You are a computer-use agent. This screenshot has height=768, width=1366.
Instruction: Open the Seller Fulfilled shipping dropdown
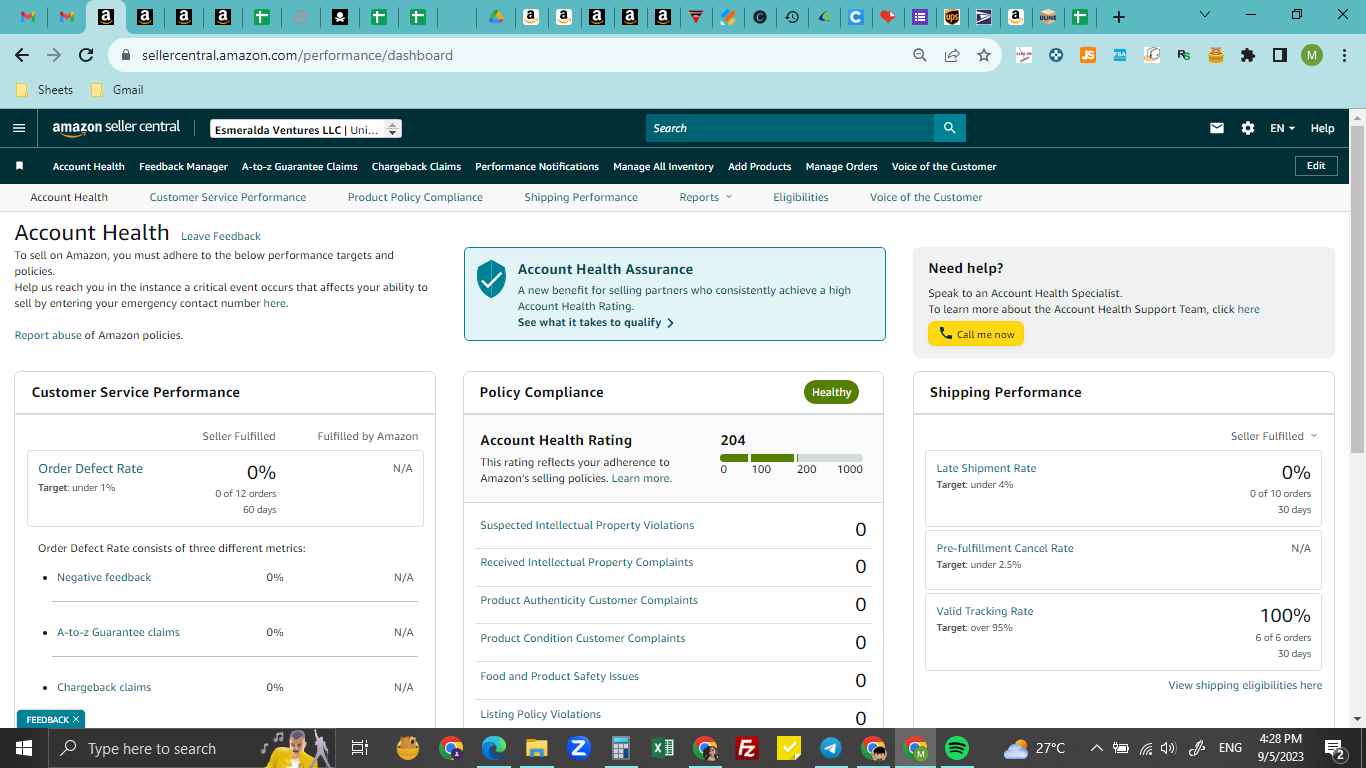[1274, 436]
